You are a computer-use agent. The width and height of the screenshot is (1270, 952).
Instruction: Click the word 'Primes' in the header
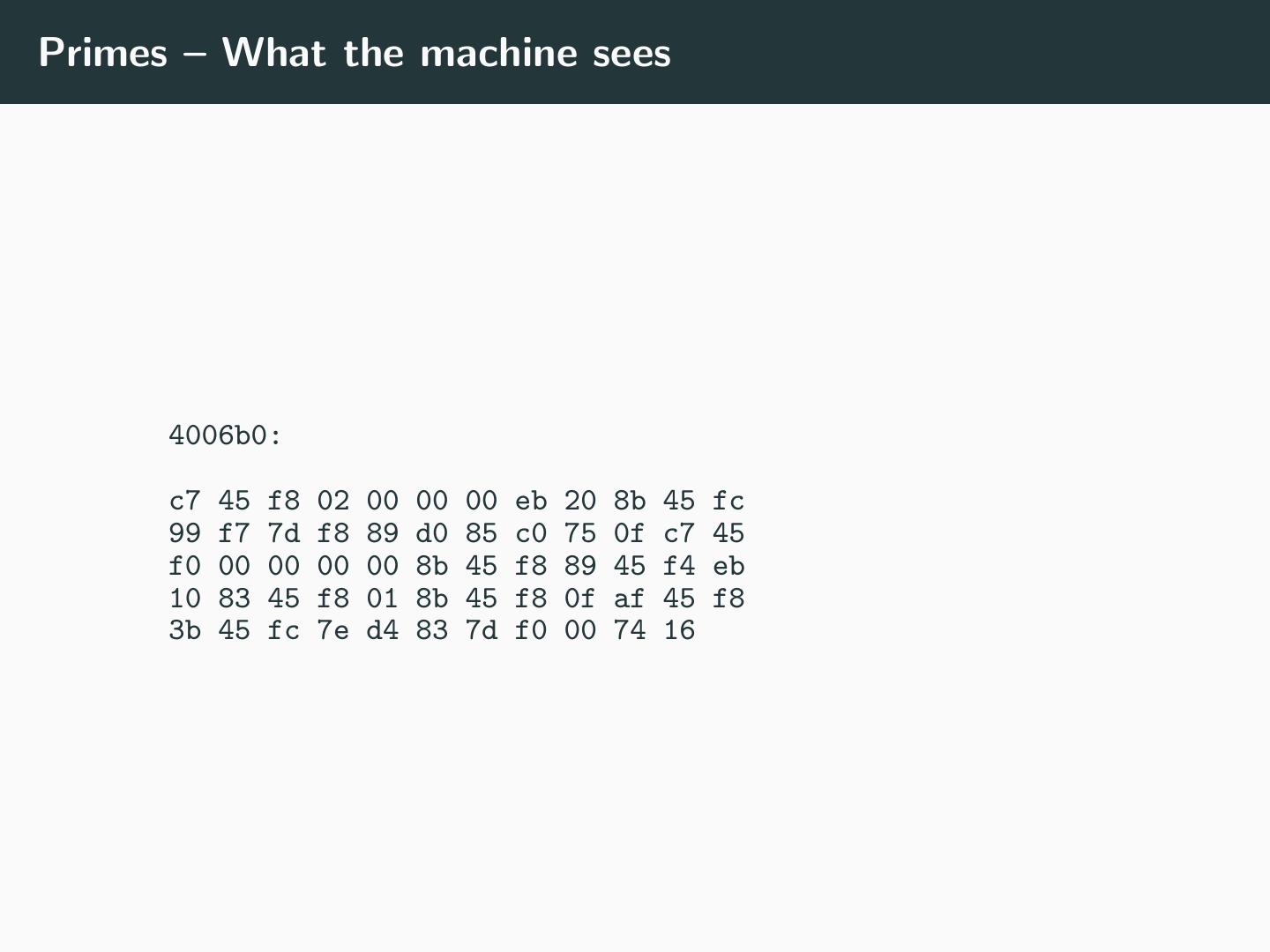102,53
